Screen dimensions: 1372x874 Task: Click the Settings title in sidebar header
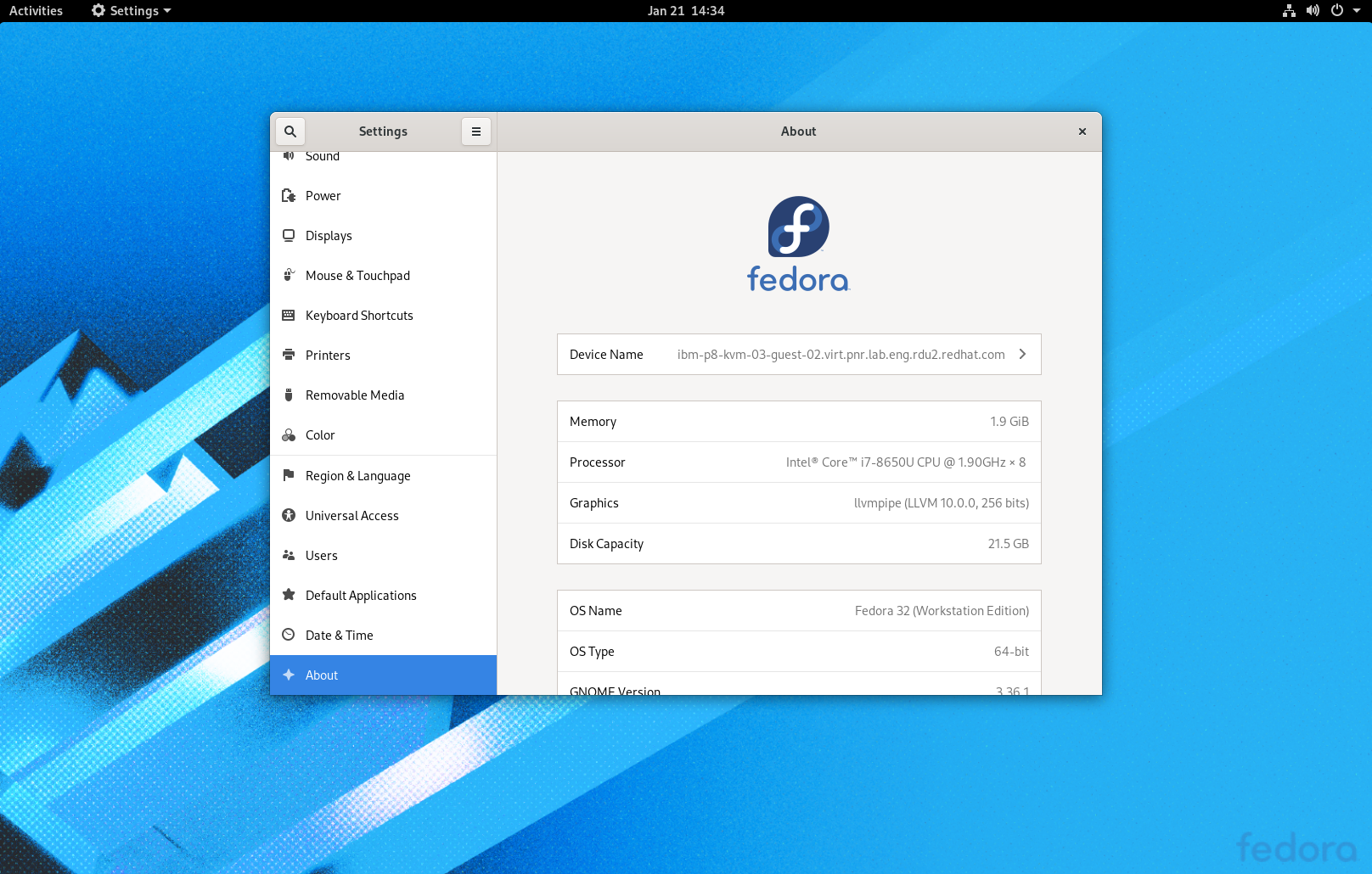coord(383,132)
